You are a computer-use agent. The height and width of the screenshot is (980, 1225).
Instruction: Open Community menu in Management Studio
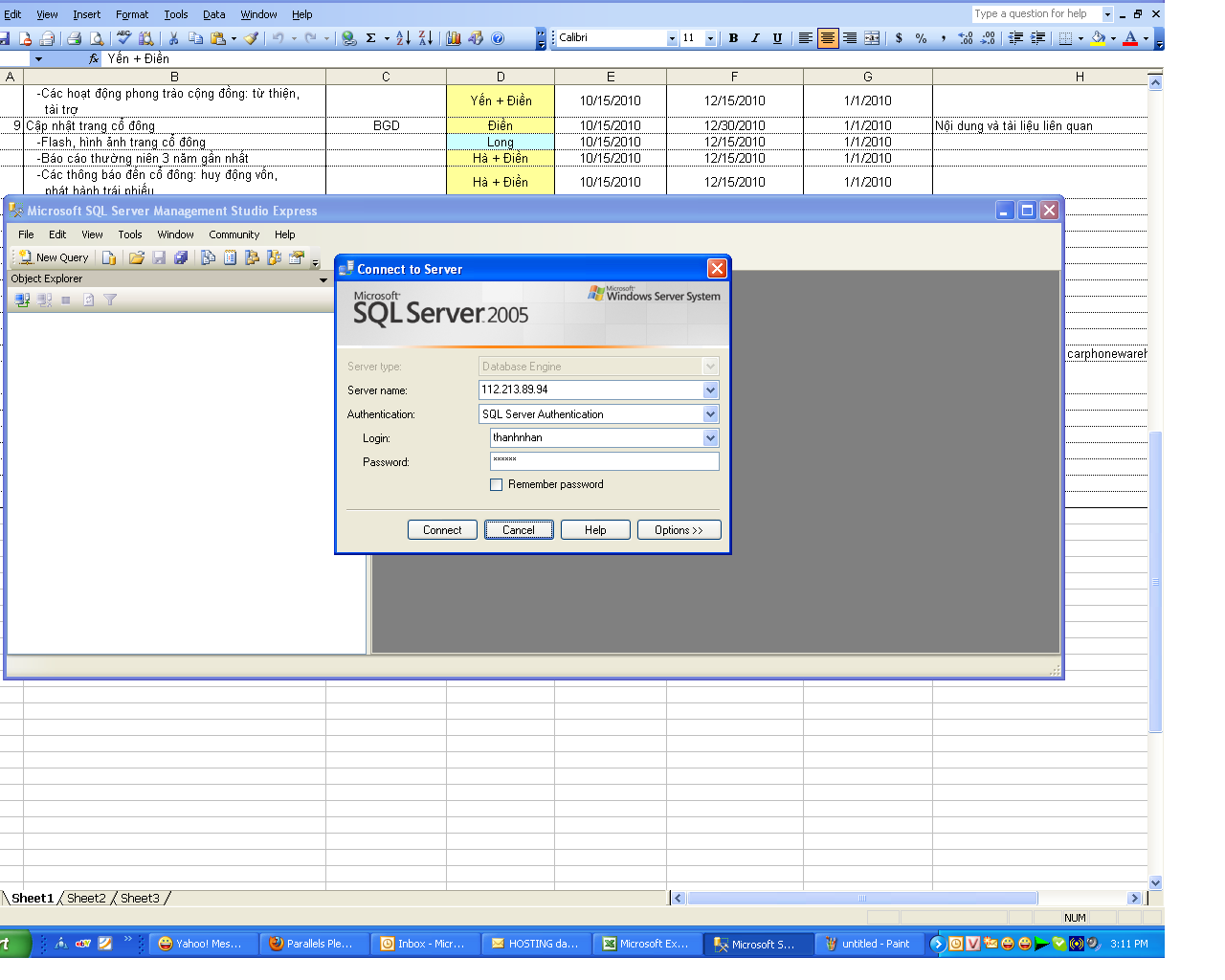[x=234, y=234]
